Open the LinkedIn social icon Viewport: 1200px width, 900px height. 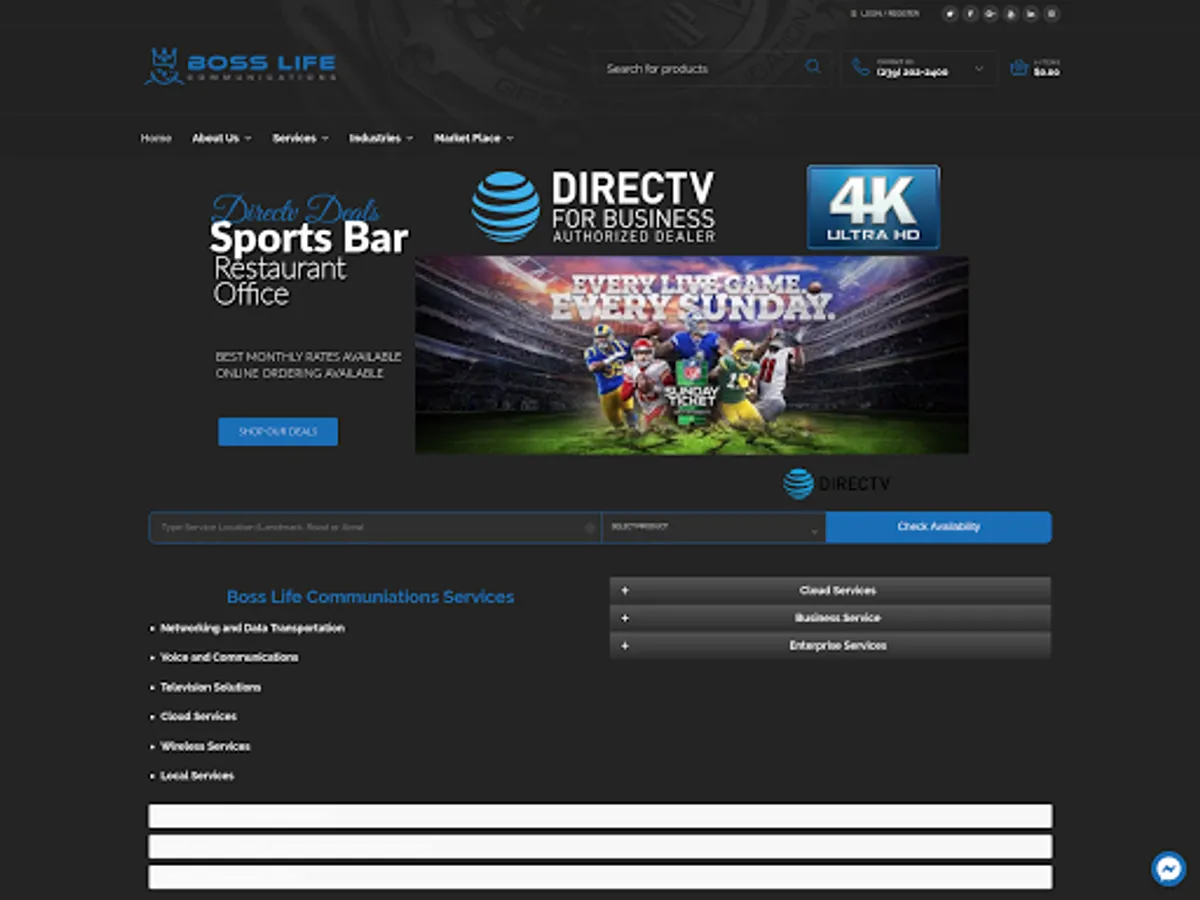(x=1031, y=14)
